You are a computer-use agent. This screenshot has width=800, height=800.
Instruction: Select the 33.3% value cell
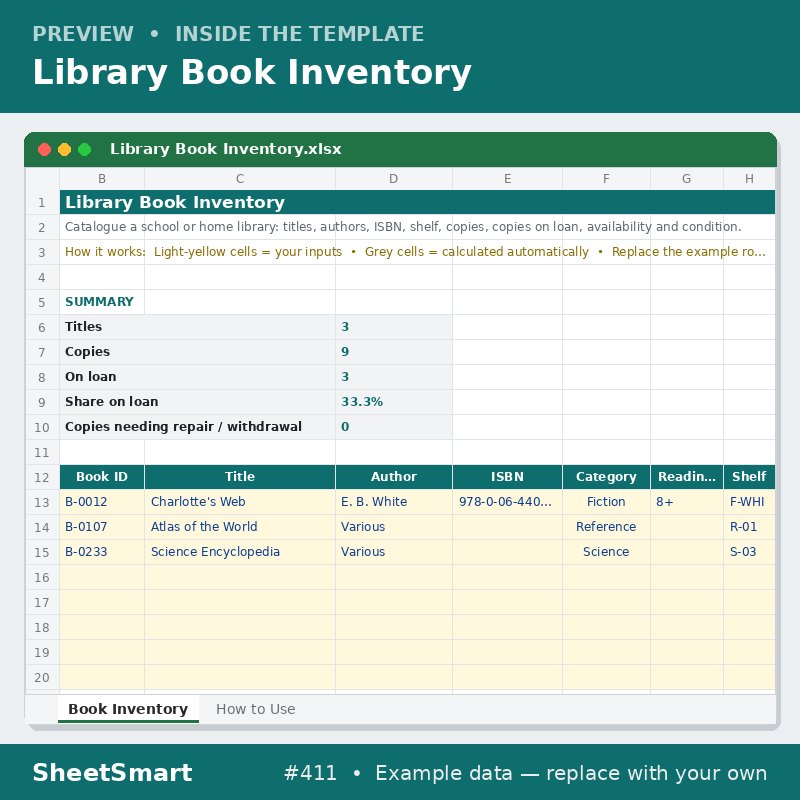393,402
